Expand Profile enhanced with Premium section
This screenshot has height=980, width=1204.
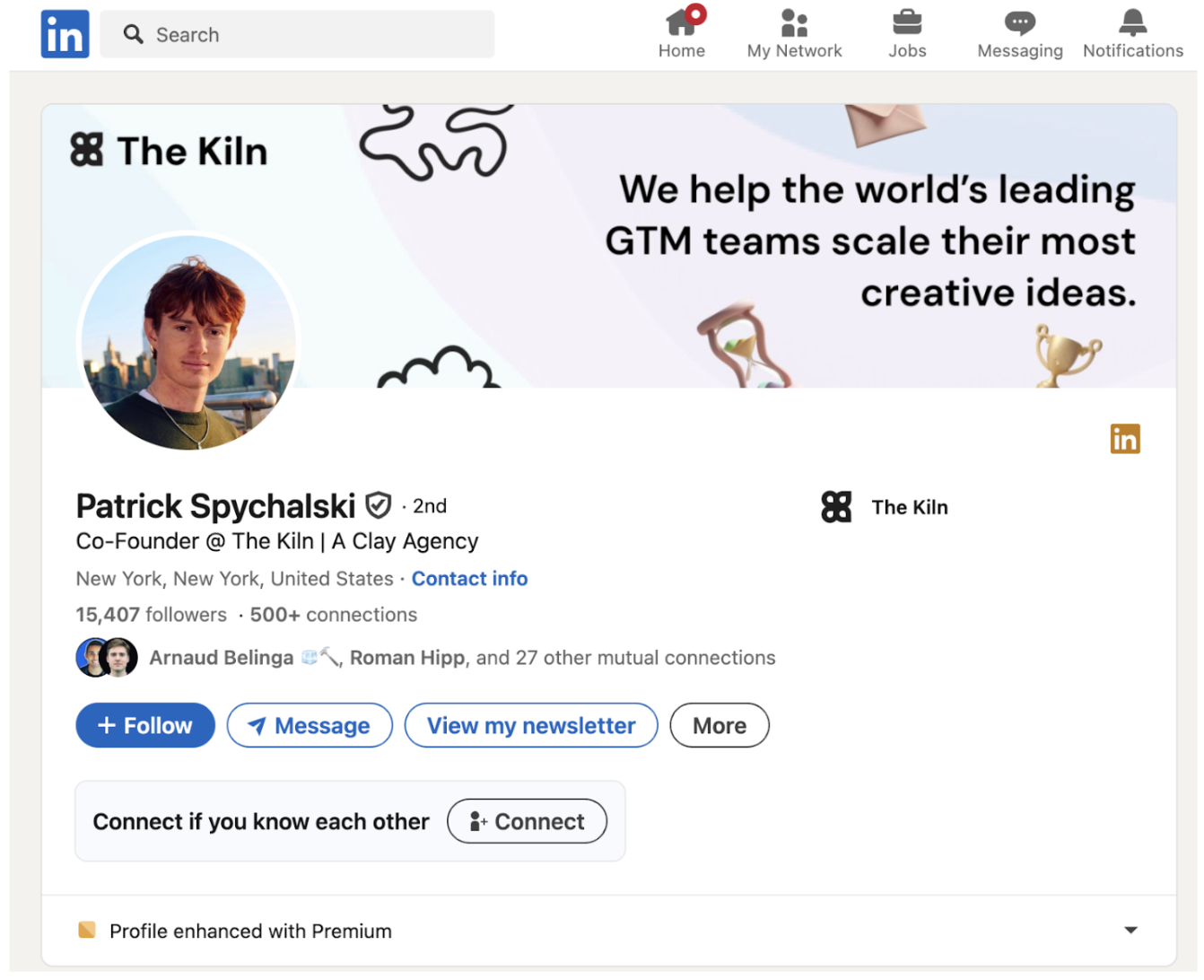tap(1130, 931)
